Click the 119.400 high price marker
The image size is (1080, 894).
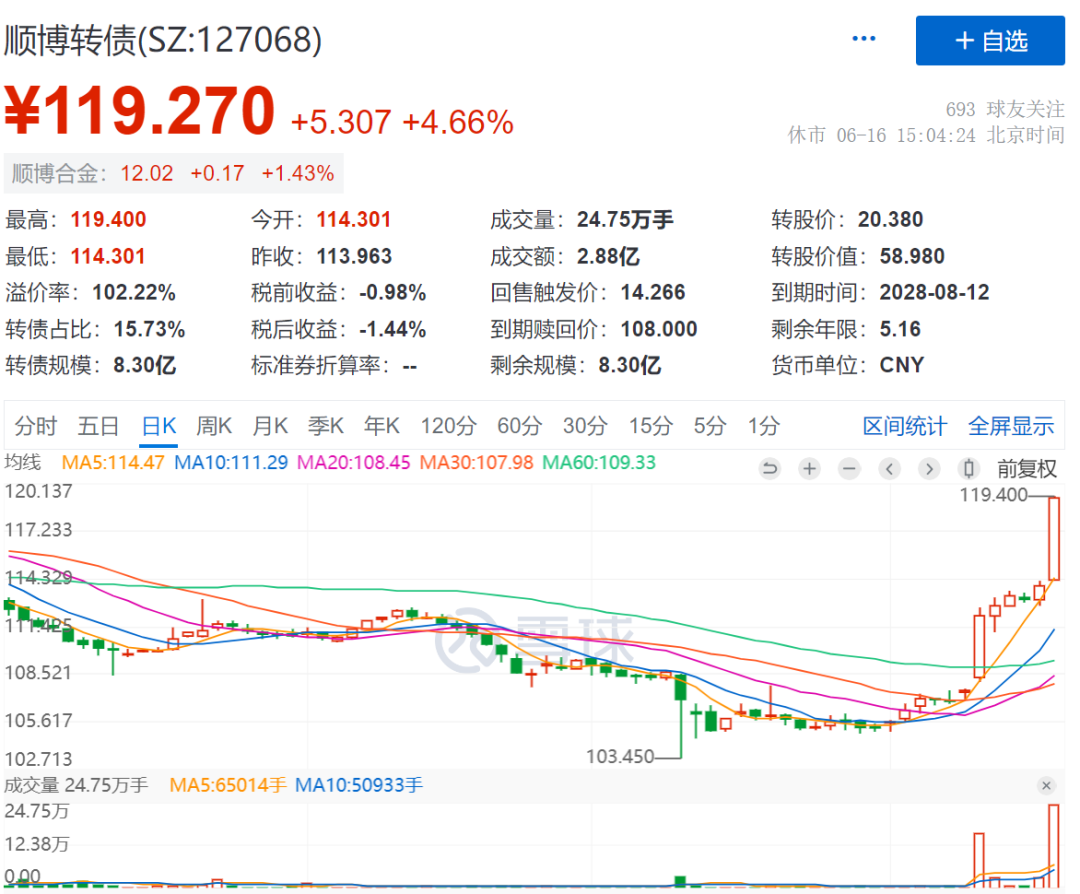993,495
